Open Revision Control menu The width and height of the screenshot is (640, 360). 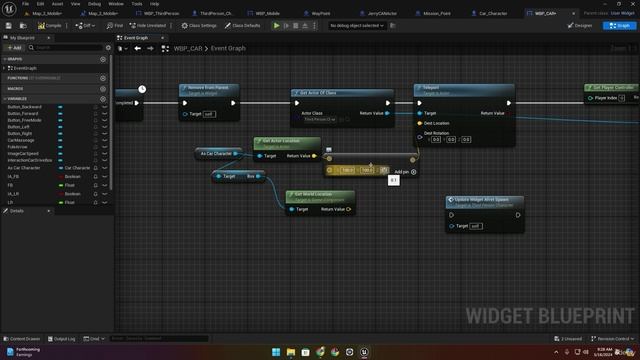click(x=612, y=339)
